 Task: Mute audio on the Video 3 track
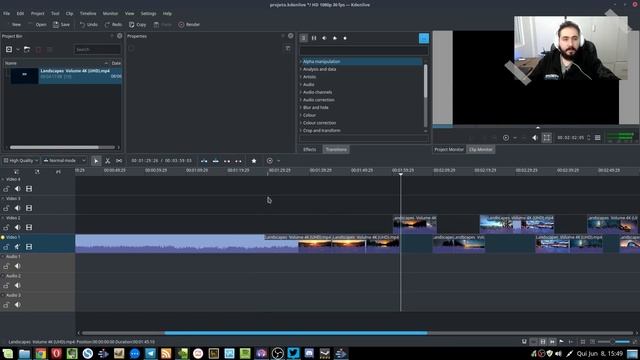tap(17, 208)
